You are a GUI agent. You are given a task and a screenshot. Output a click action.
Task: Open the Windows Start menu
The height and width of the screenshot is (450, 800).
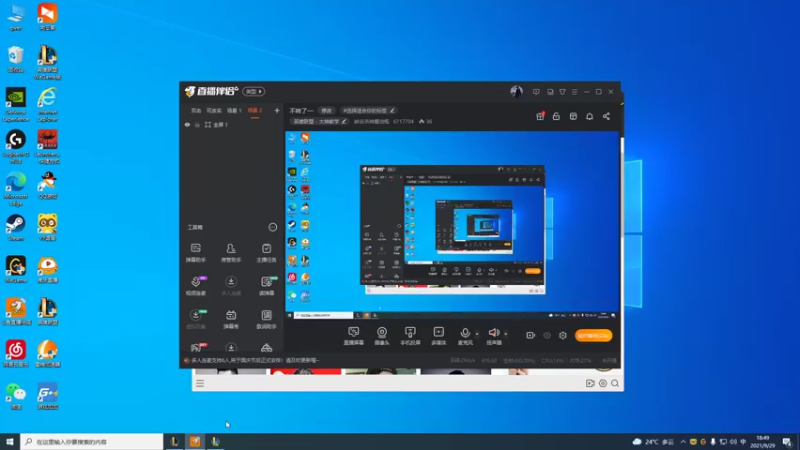tap(10, 441)
